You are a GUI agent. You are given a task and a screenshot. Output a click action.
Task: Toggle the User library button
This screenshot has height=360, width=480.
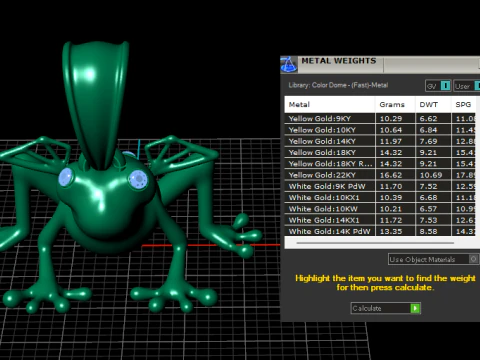467,86
